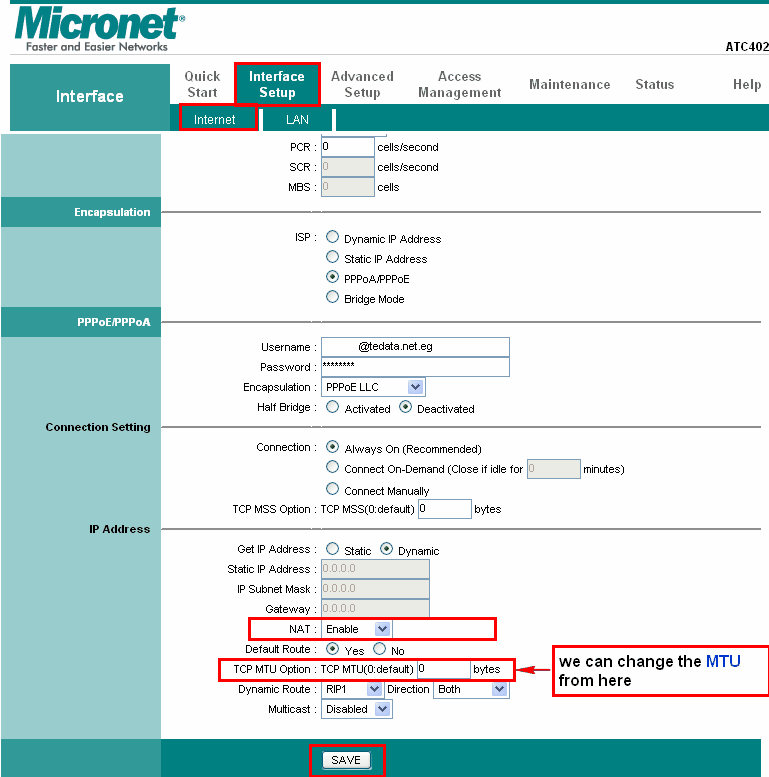The width and height of the screenshot is (769, 777).
Task: Select Bridge Mode radio button
Action: coord(332,297)
